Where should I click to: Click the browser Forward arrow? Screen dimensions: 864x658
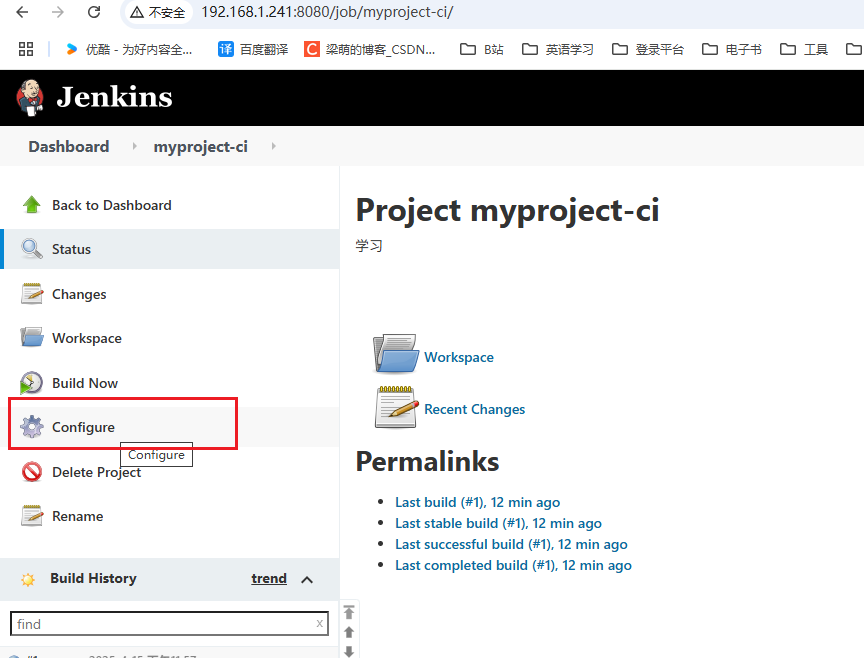[x=58, y=12]
